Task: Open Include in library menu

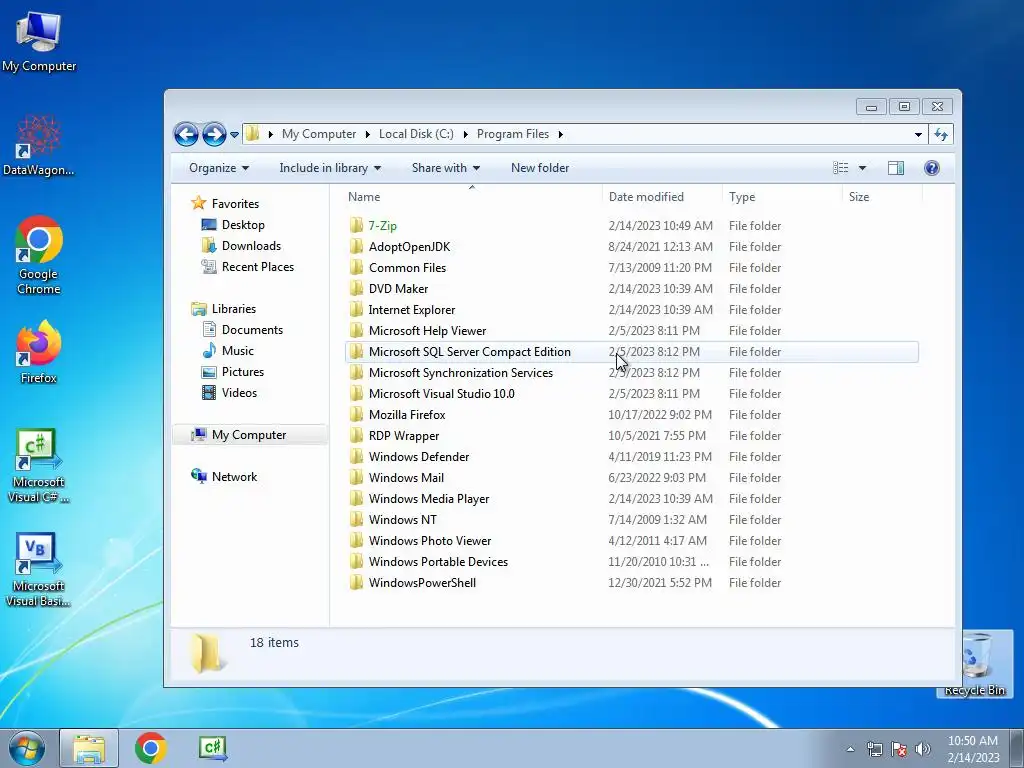Action: click(x=330, y=168)
